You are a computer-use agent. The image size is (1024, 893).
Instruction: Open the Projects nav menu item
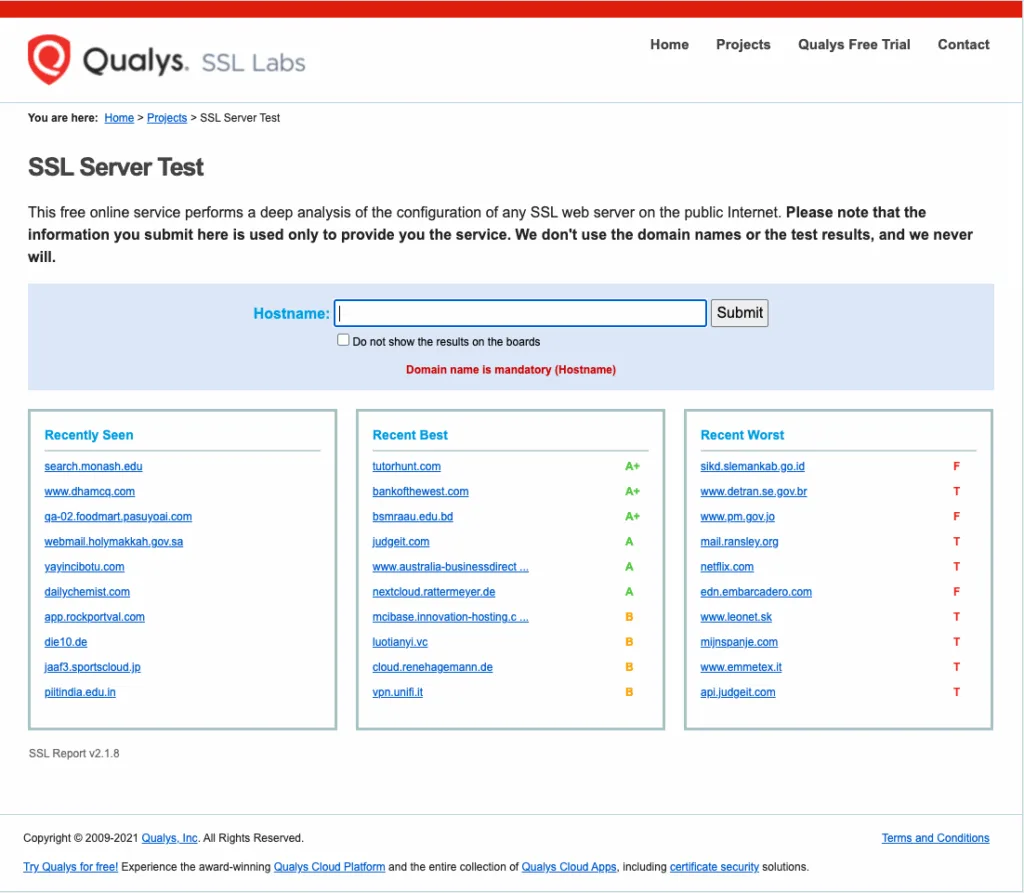coord(743,44)
